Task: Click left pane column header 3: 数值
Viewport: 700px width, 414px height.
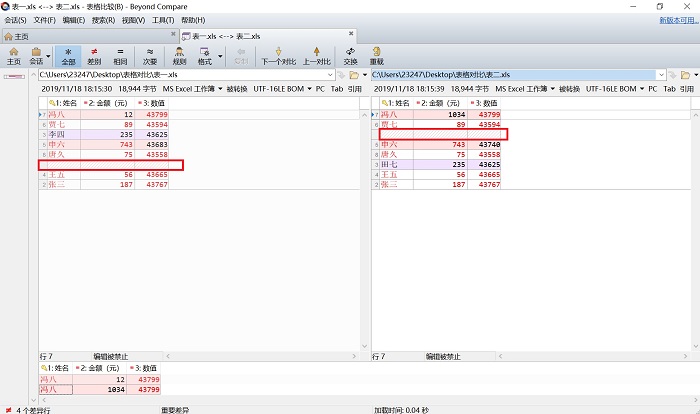Action: click(152, 103)
